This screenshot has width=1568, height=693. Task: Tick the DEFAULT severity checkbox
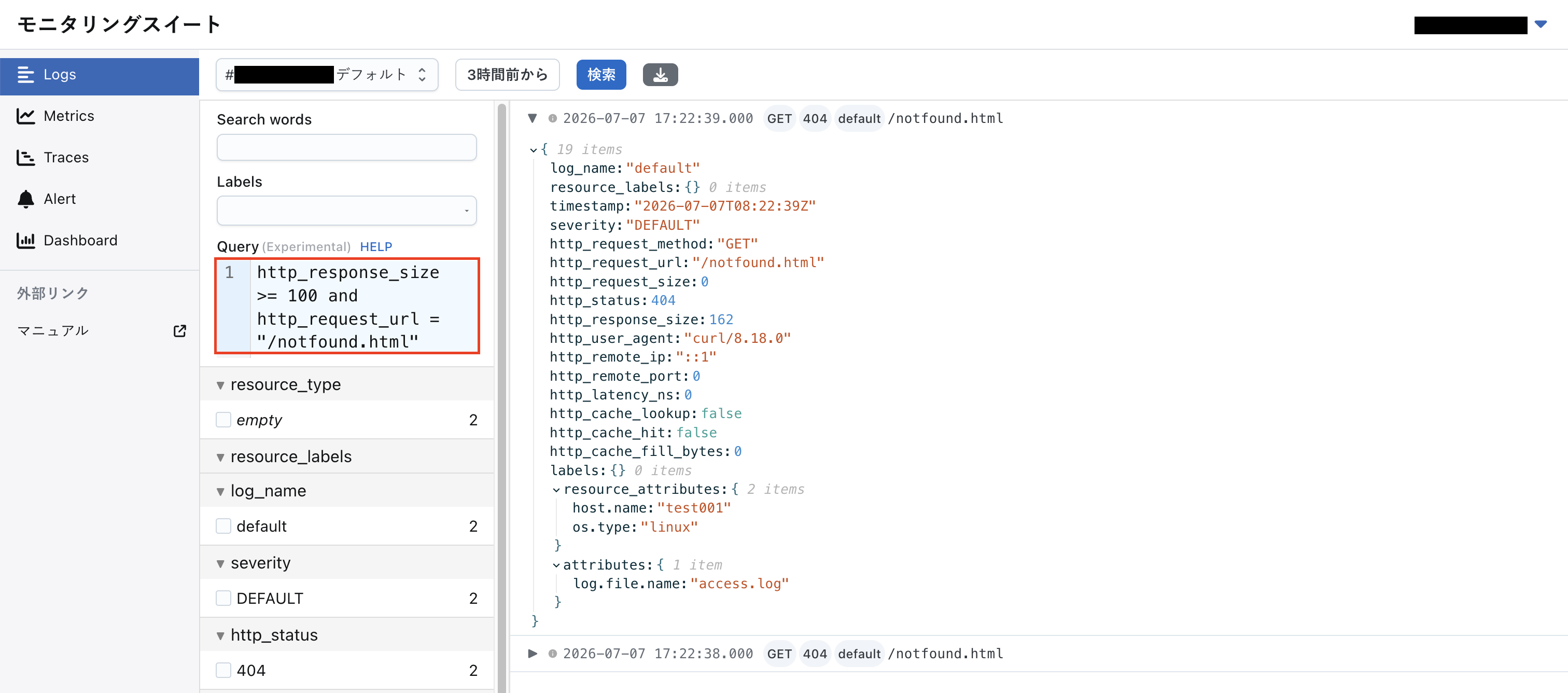[x=223, y=599]
